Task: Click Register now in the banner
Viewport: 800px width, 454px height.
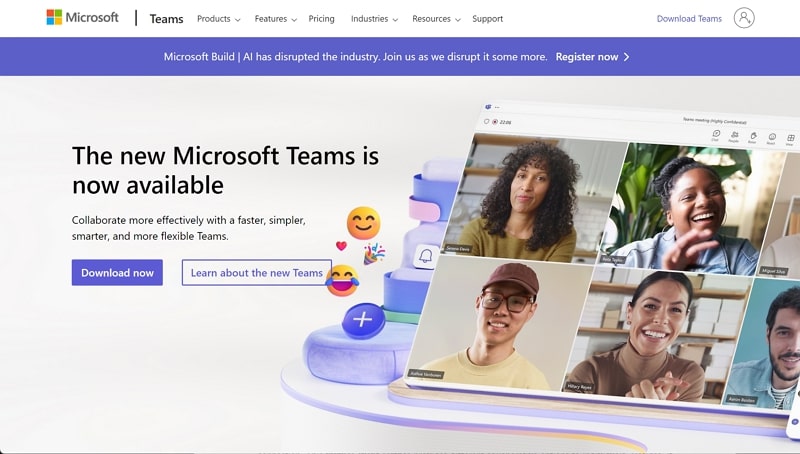Action: click(x=587, y=57)
